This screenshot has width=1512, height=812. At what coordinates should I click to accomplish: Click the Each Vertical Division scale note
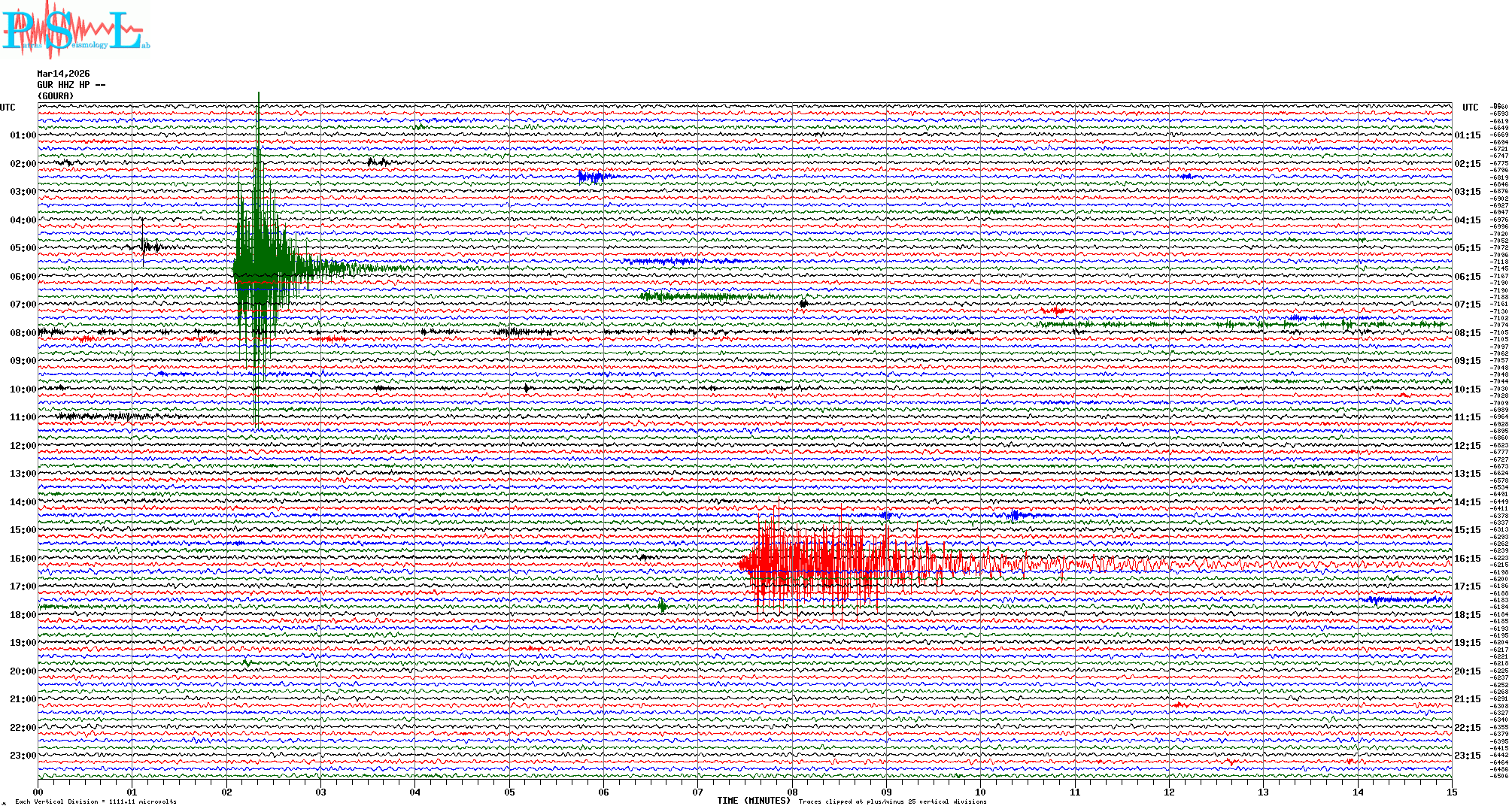point(96,801)
